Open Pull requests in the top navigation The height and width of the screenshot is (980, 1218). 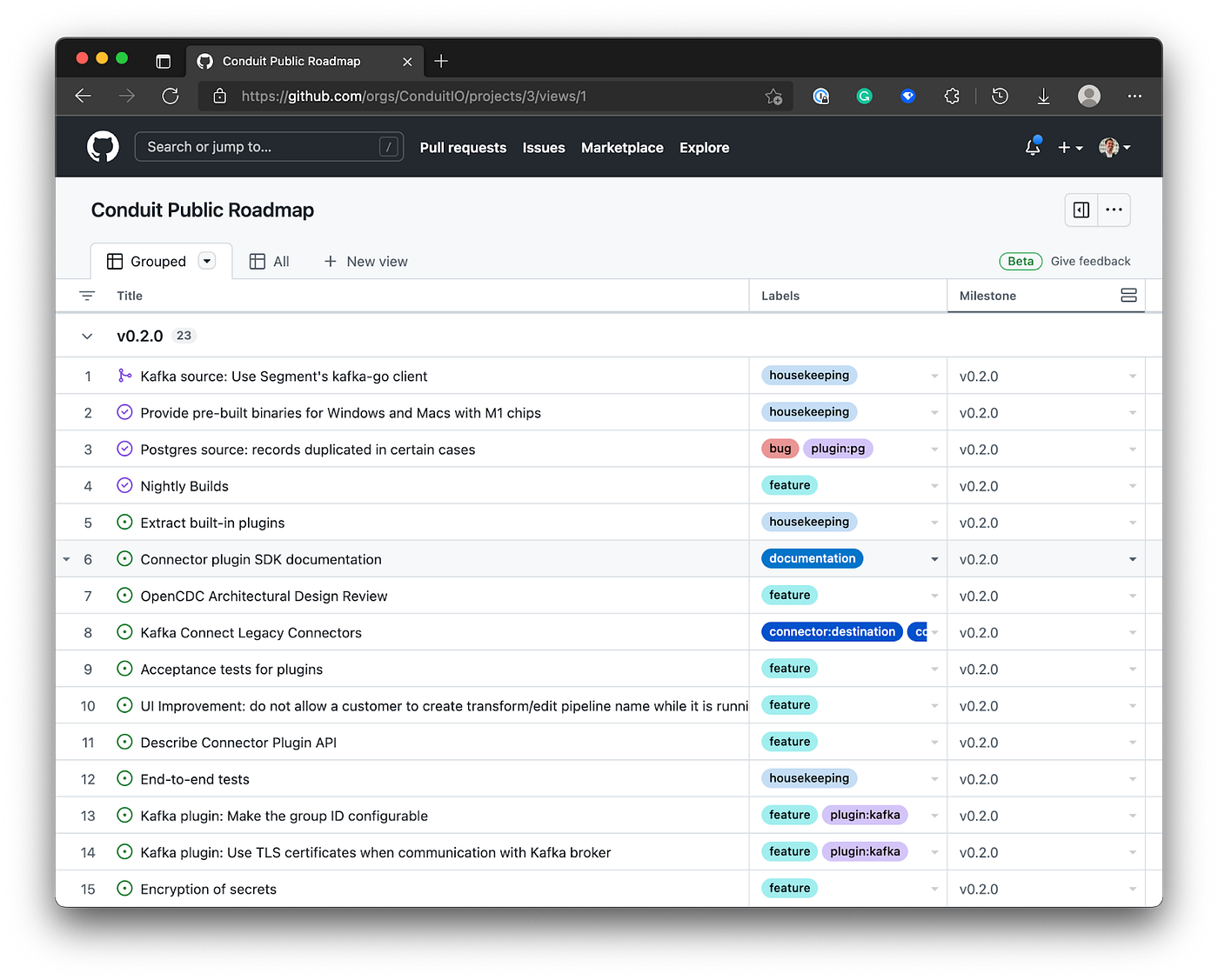point(463,148)
